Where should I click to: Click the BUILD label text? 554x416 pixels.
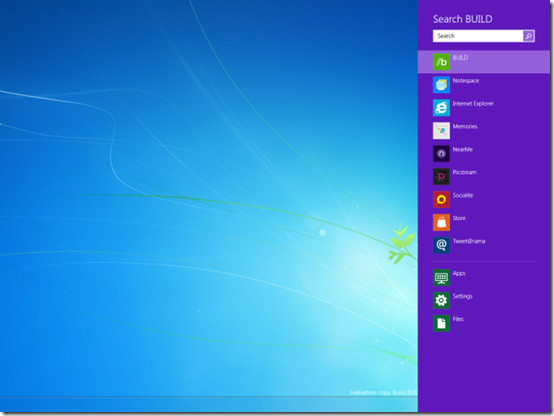tap(460, 58)
